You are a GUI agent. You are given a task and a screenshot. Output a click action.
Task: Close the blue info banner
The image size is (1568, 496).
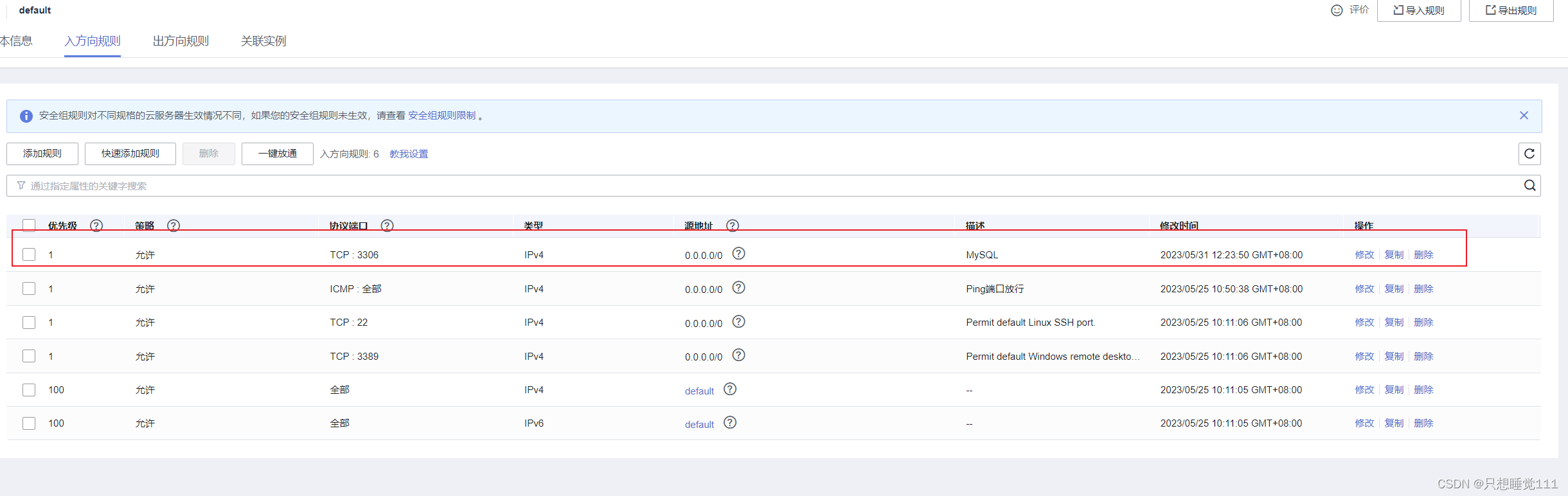[1524, 116]
